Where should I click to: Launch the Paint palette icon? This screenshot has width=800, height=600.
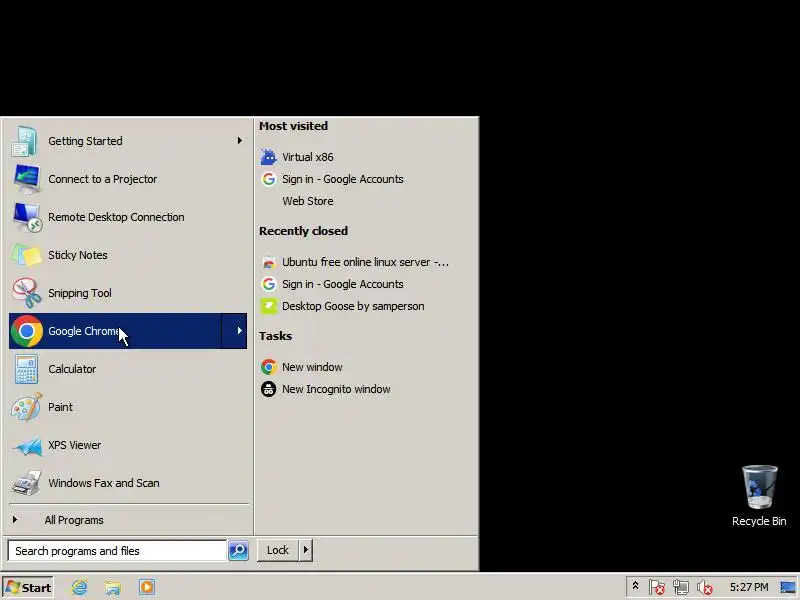(27, 407)
